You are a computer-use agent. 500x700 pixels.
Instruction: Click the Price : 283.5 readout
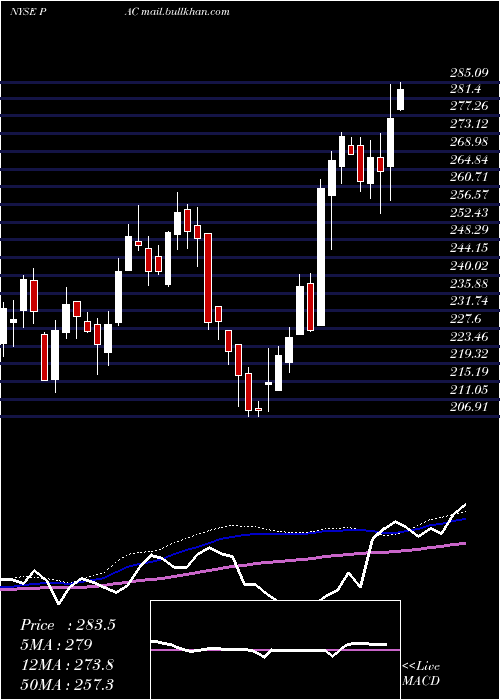point(68,625)
